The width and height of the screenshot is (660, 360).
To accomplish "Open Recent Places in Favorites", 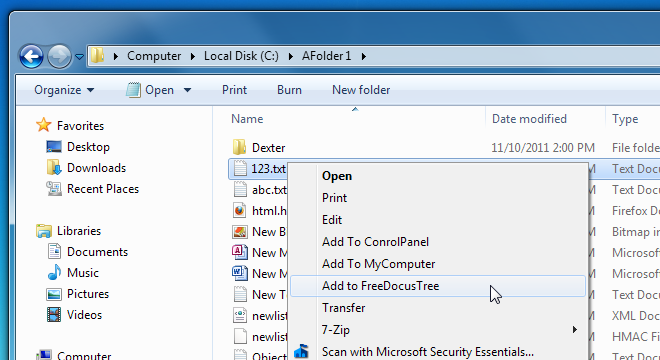I will click(103, 189).
